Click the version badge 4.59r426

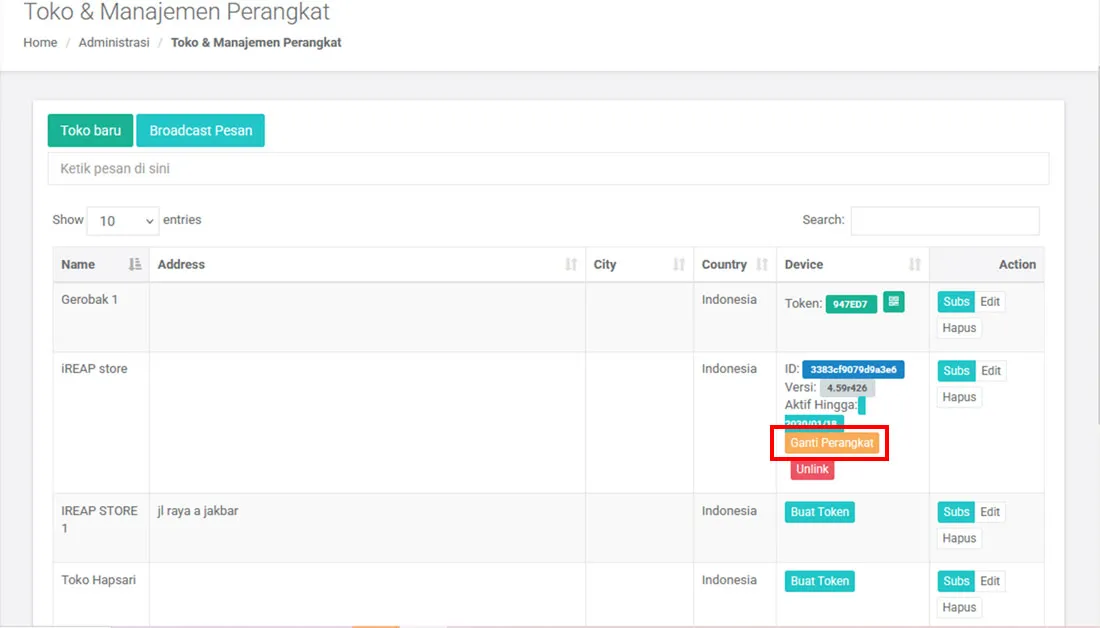[x=847, y=387]
